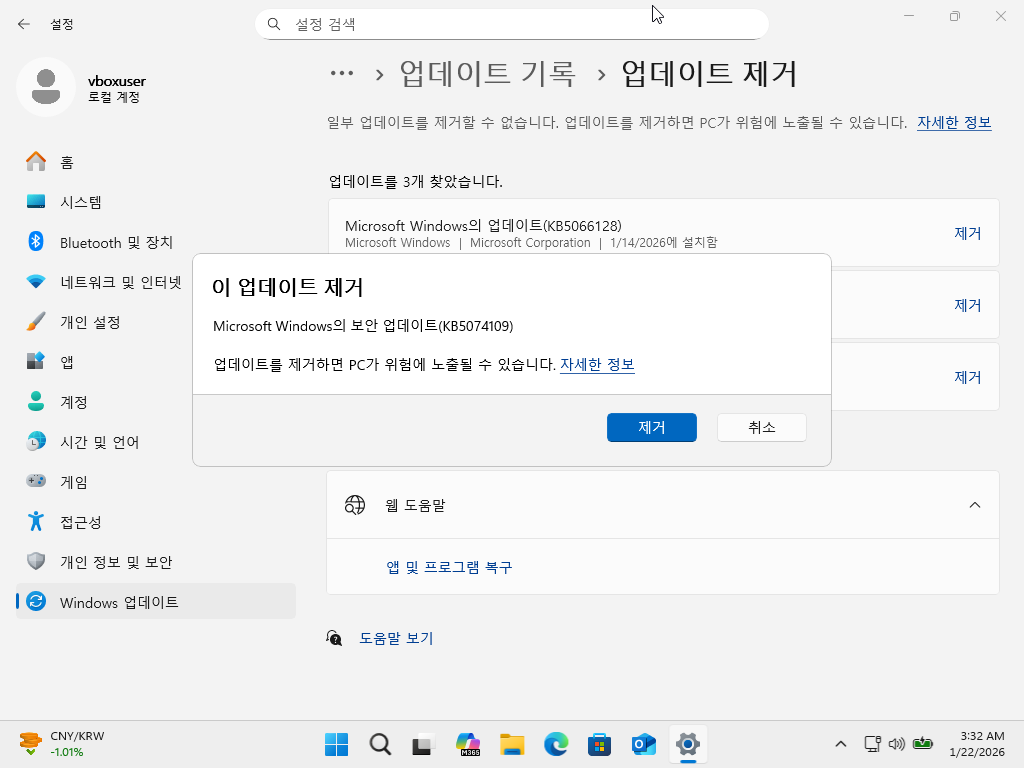Open the 3:32 AM clock in the tray
The image size is (1024, 768).
[977, 744]
